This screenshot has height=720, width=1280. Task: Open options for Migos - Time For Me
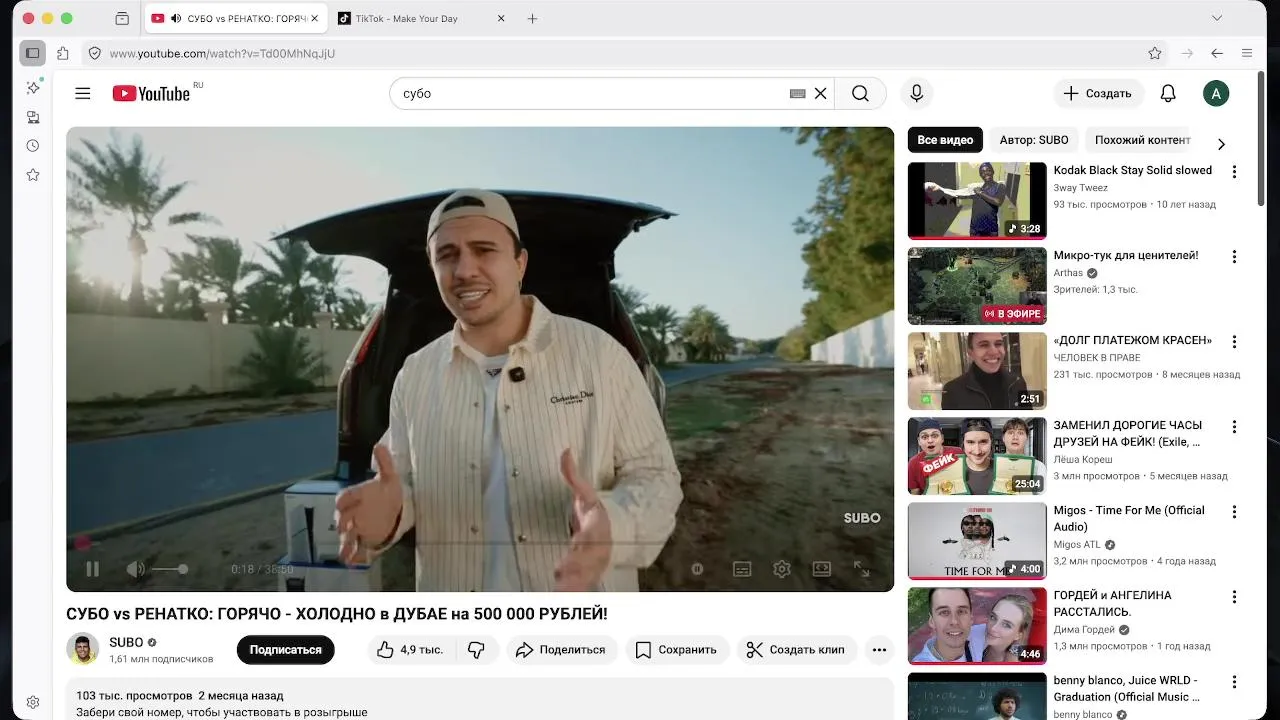1234,512
